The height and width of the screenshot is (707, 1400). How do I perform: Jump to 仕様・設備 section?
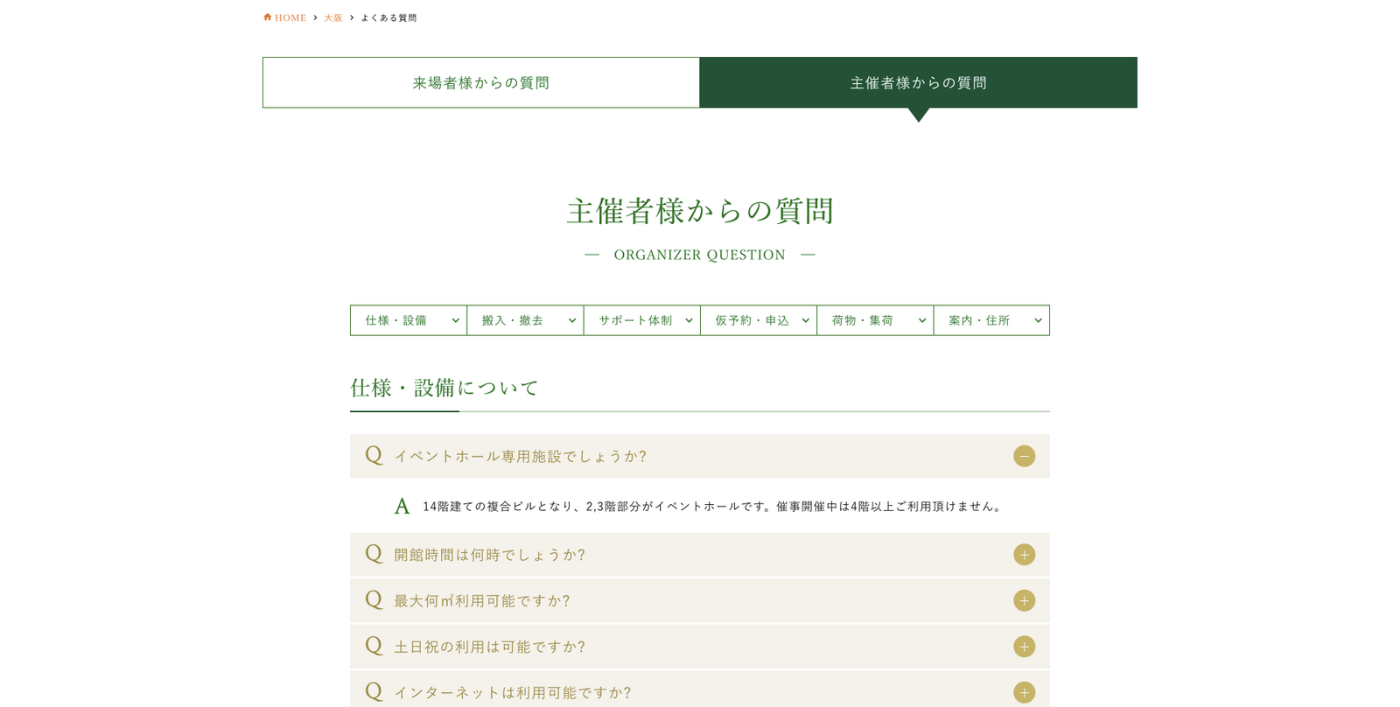point(408,320)
